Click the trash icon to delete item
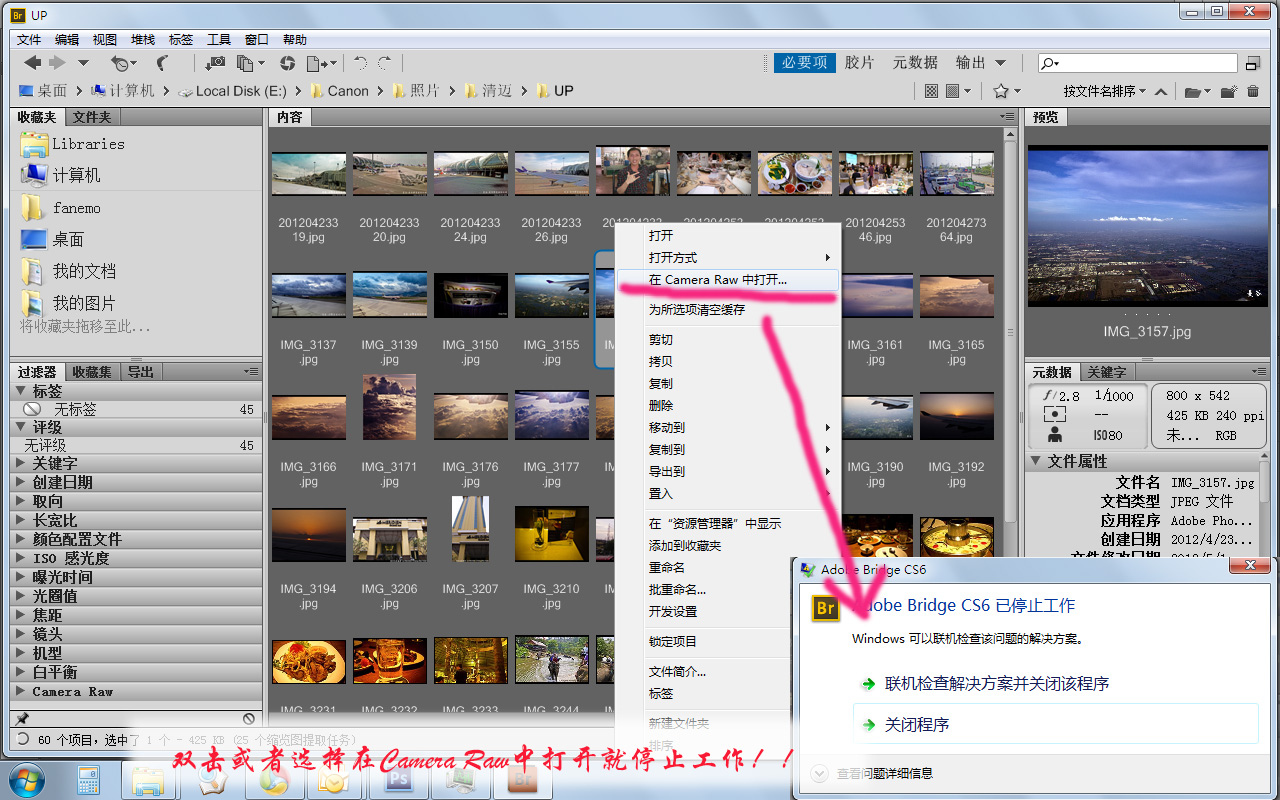This screenshot has height=800, width=1280. [x=1252, y=91]
